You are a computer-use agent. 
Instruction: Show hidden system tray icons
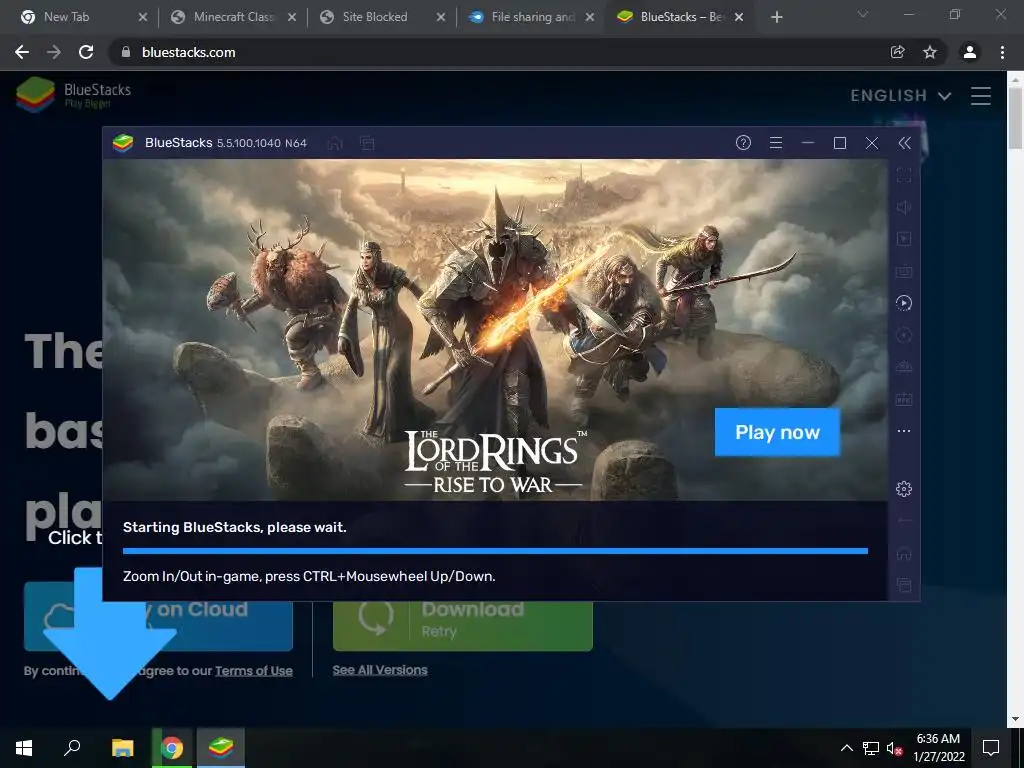[x=846, y=748]
